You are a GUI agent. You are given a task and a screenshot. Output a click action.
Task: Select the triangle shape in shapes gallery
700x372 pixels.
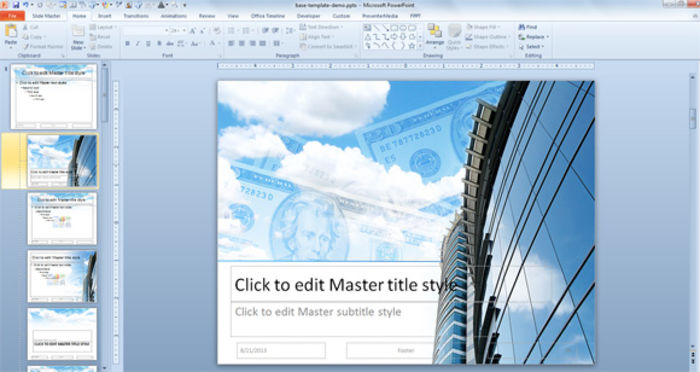[x=367, y=37]
